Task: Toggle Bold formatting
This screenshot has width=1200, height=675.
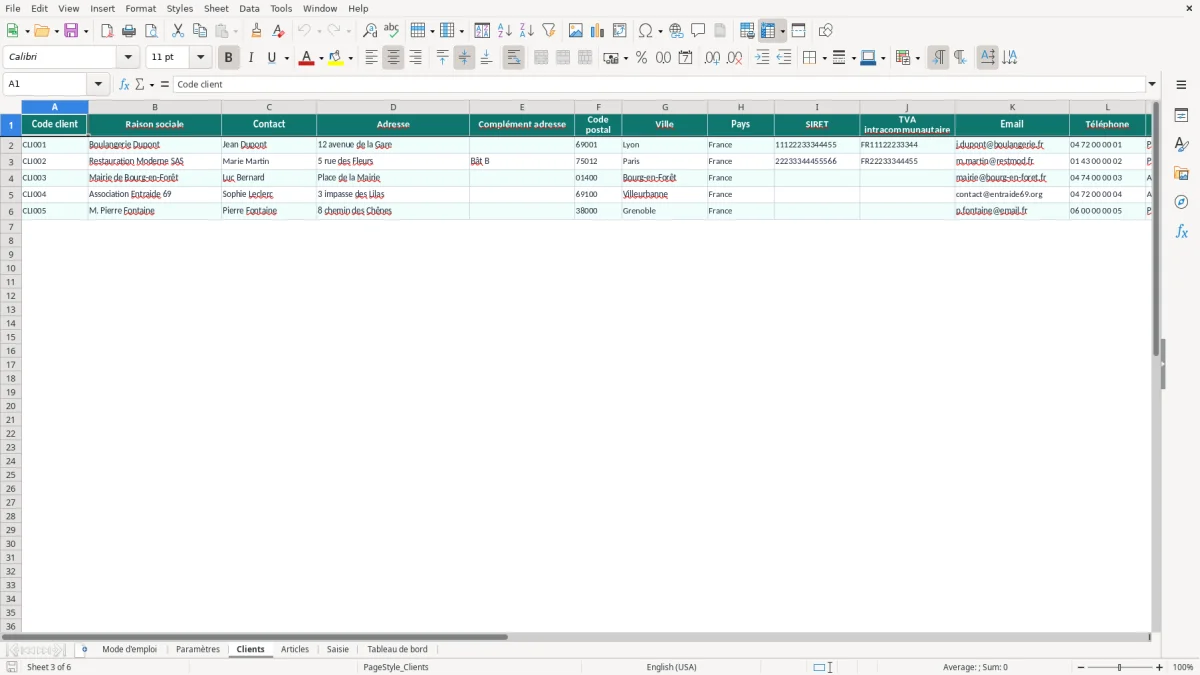Action: pos(228,58)
